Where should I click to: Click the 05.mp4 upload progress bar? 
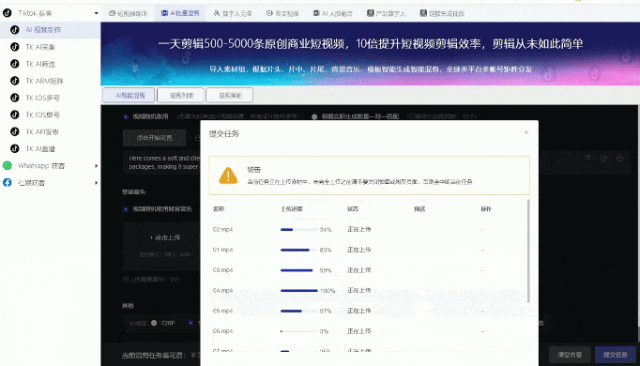[x=299, y=311]
